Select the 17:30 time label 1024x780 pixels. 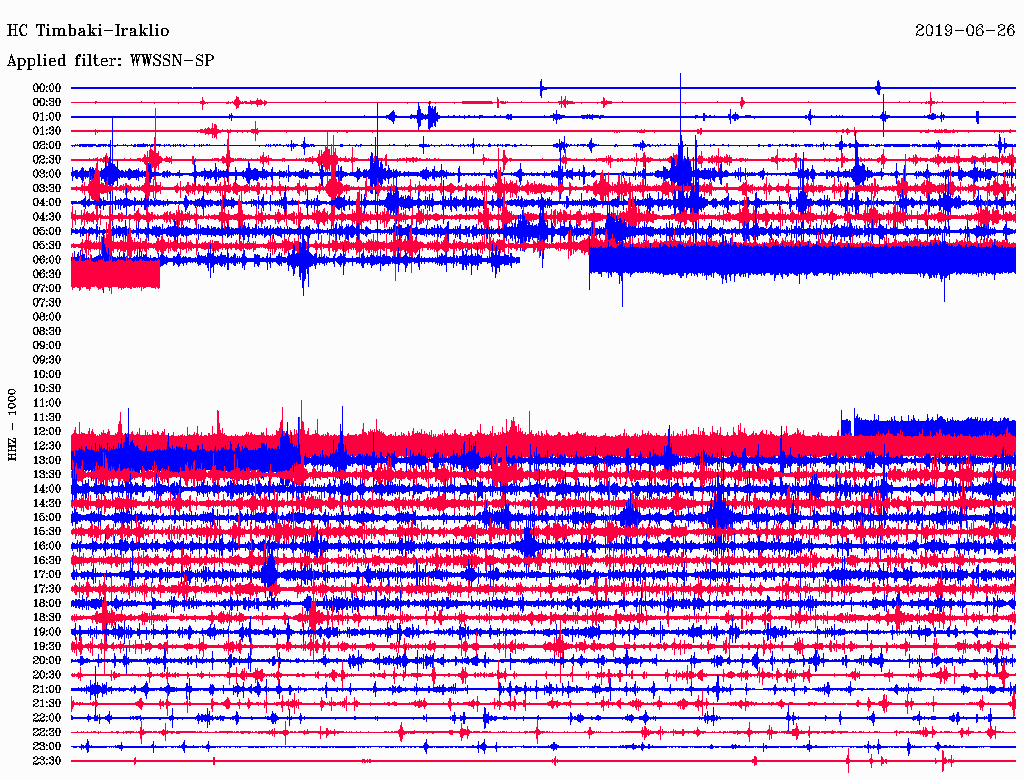click(47, 589)
